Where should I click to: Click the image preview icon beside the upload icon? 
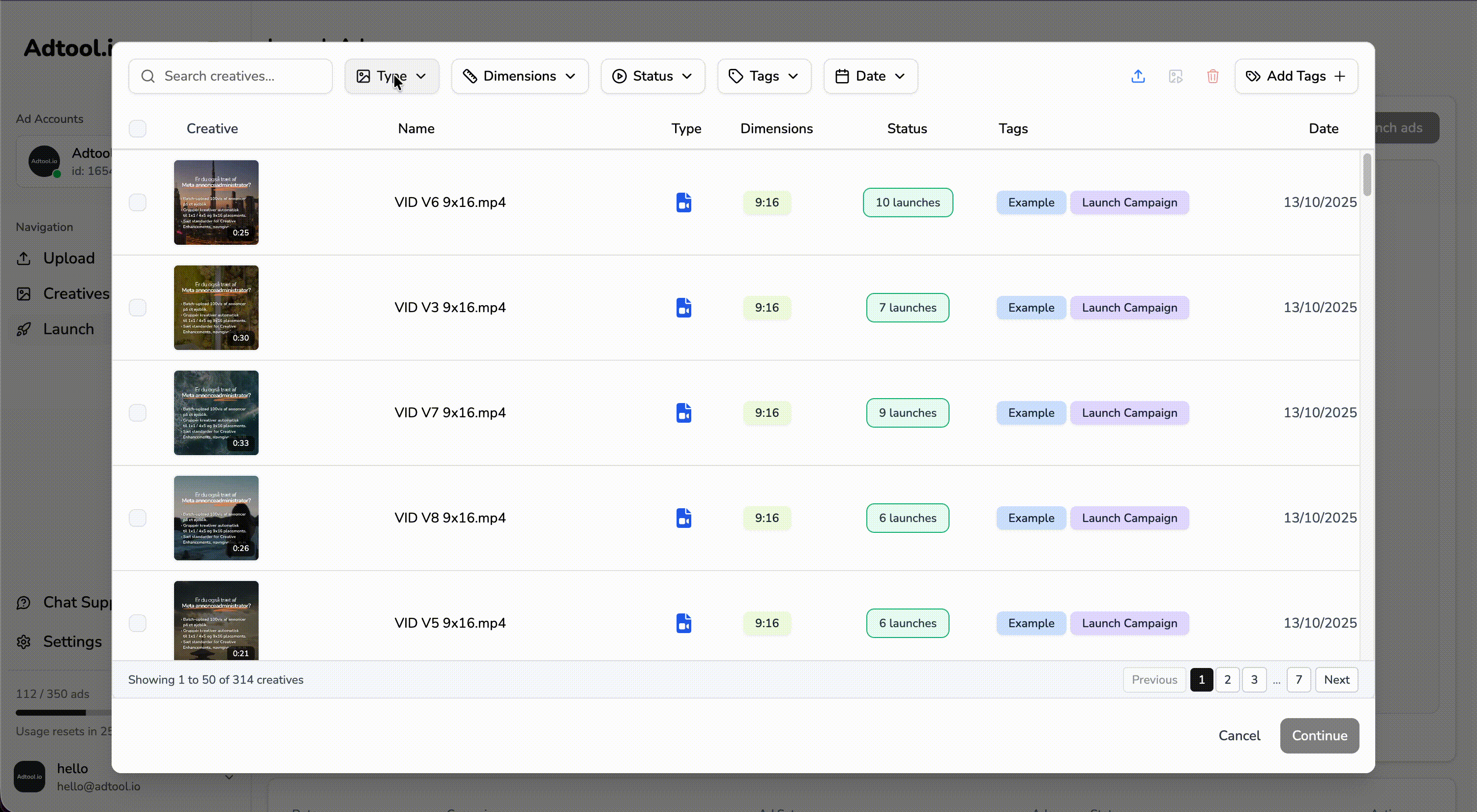[1176, 76]
